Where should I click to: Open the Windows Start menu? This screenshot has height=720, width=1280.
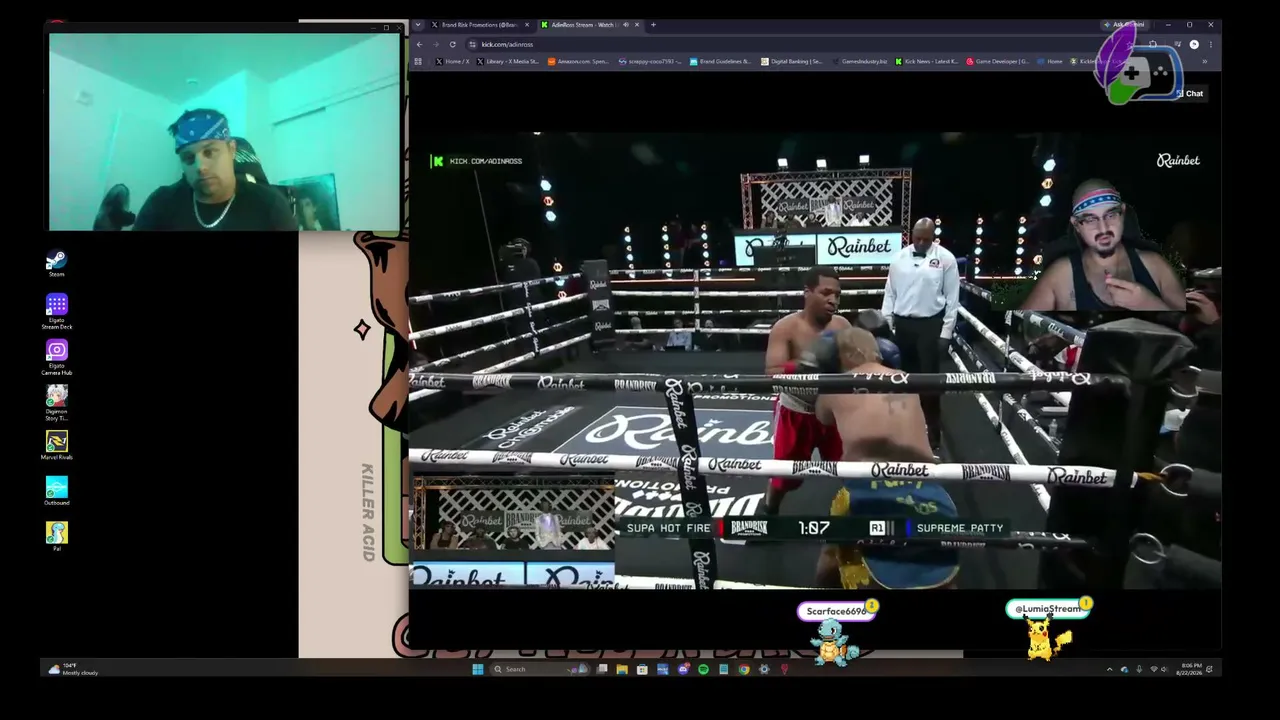click(x=477, y=669)
